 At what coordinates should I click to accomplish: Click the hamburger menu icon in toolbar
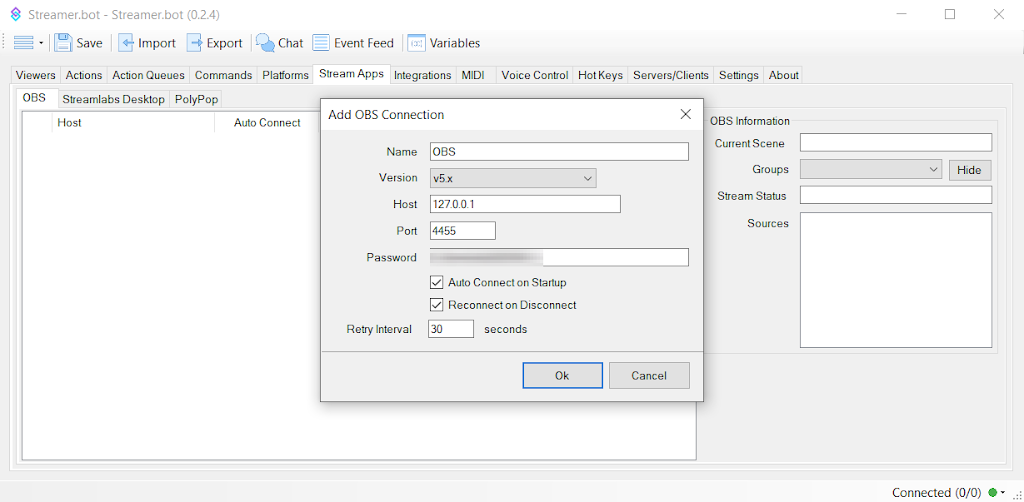click(23, 43)
